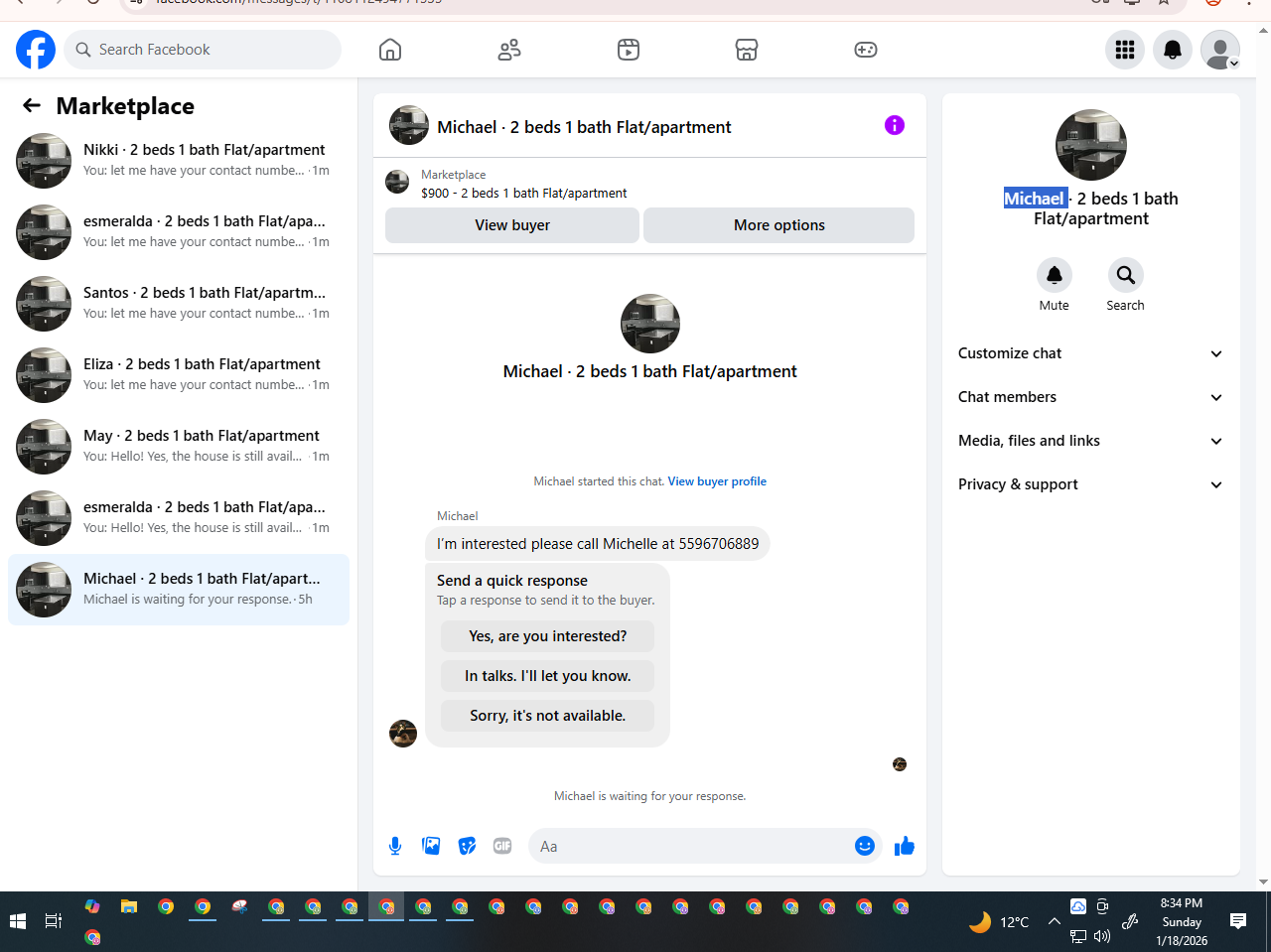
Task: Choose a sticker with the sticker icon
Action: point(467,846)
